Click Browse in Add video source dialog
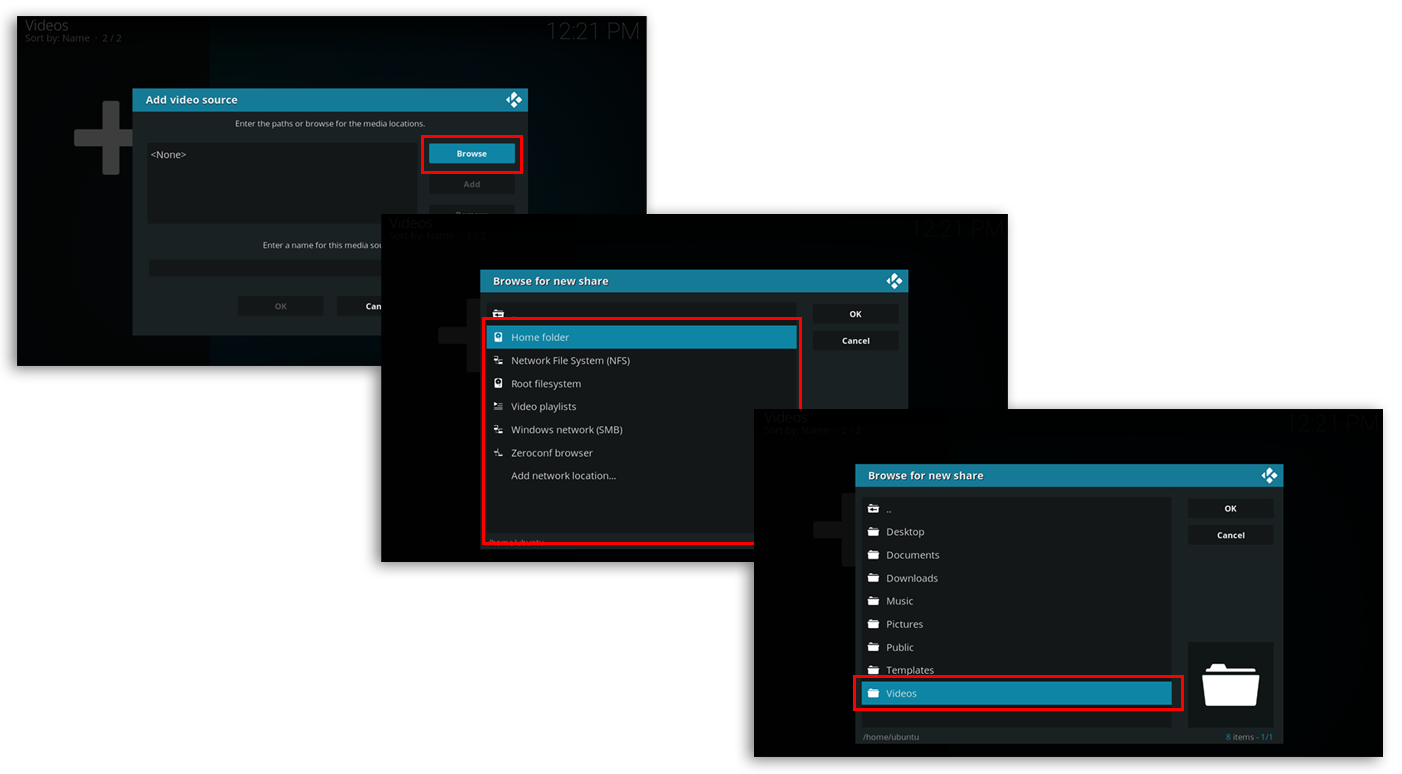 tap(472, 154)
